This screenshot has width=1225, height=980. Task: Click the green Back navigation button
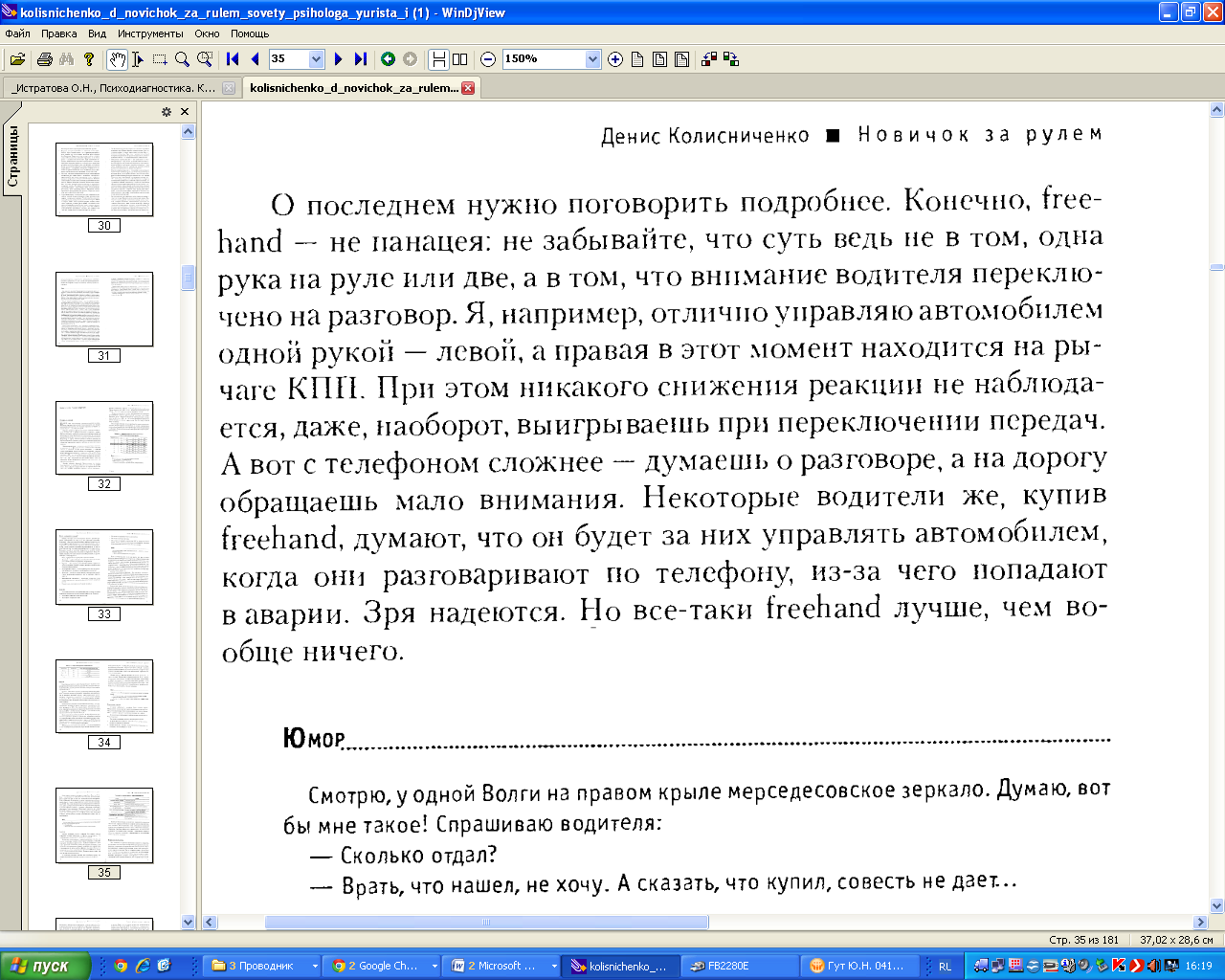click(388, 59)
